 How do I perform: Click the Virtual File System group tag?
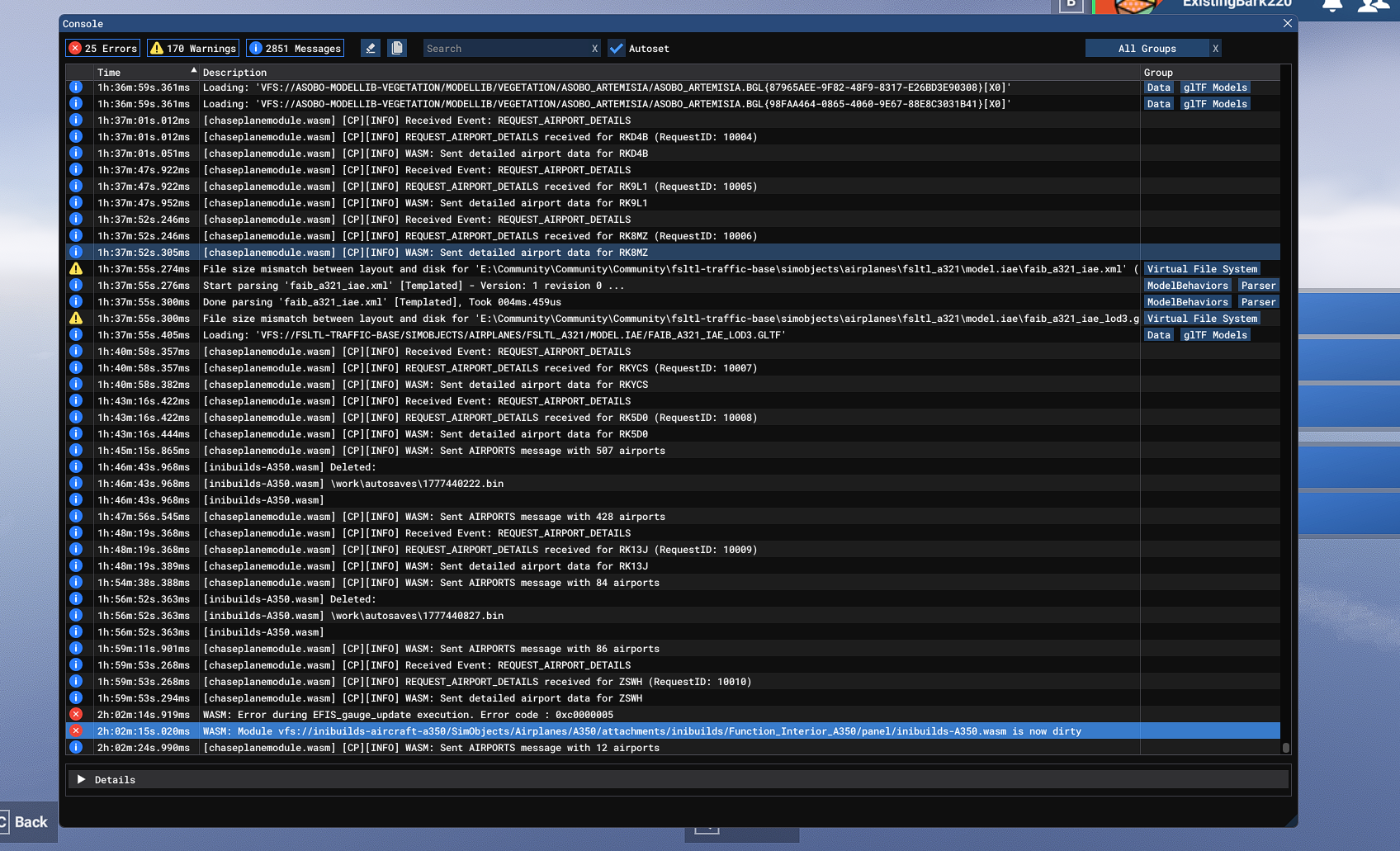pos(1202,269)
